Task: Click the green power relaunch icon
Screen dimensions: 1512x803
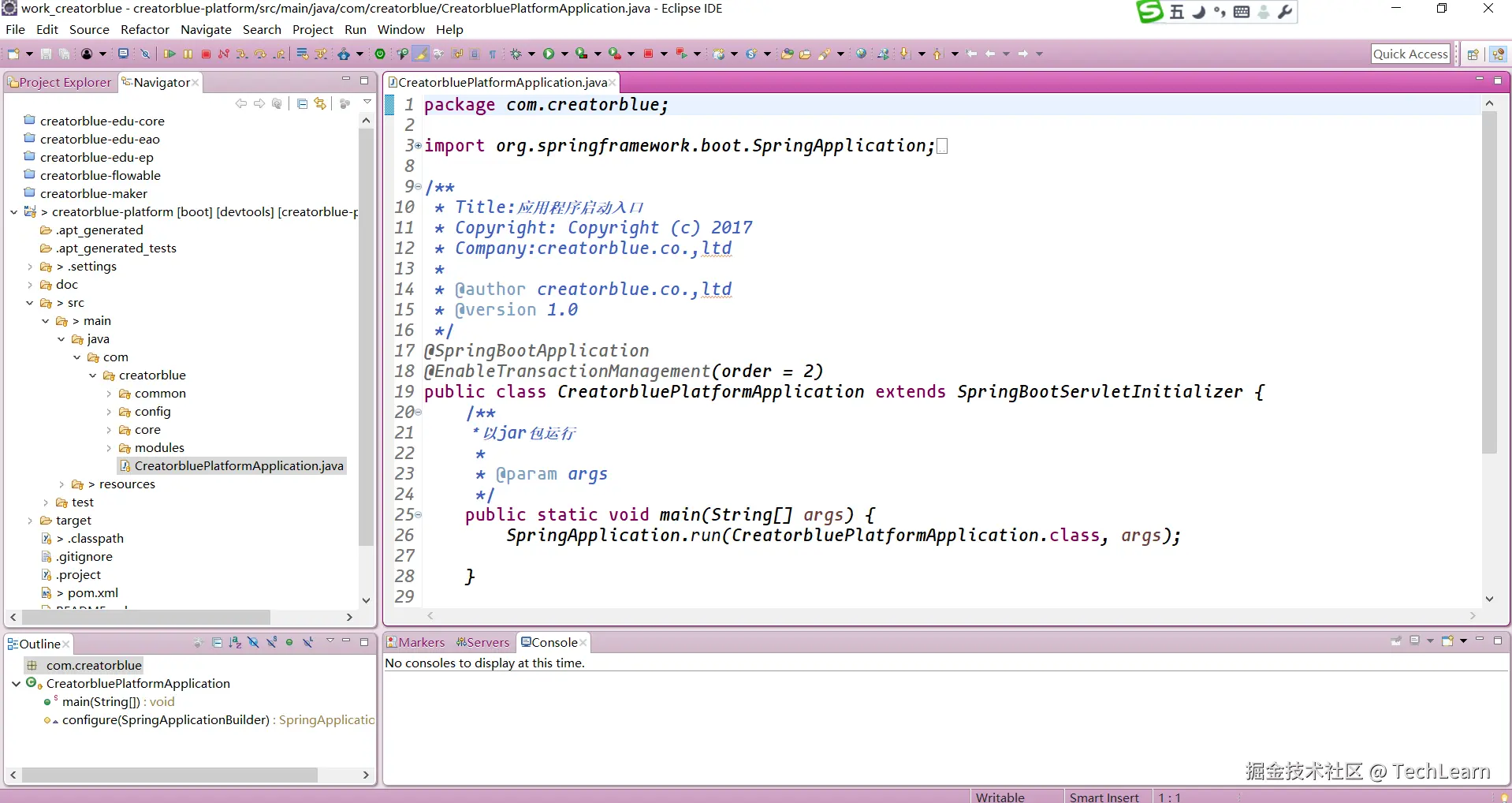Action: 380,54
